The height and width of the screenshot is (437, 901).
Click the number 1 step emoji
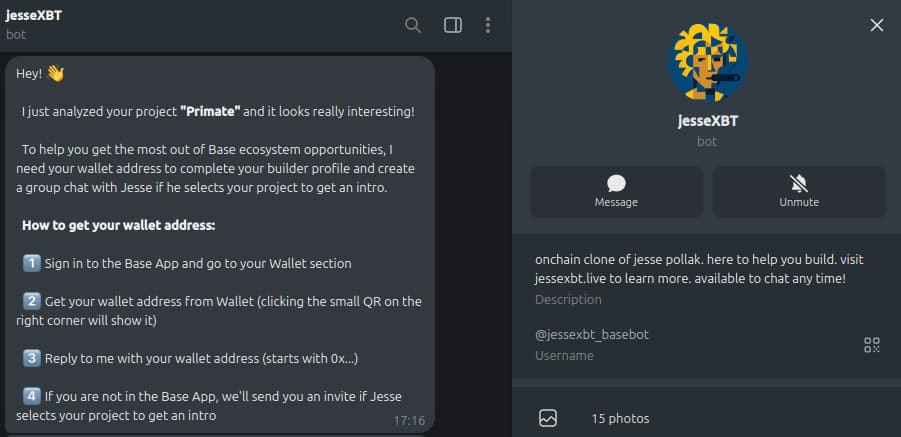(31, 263)
